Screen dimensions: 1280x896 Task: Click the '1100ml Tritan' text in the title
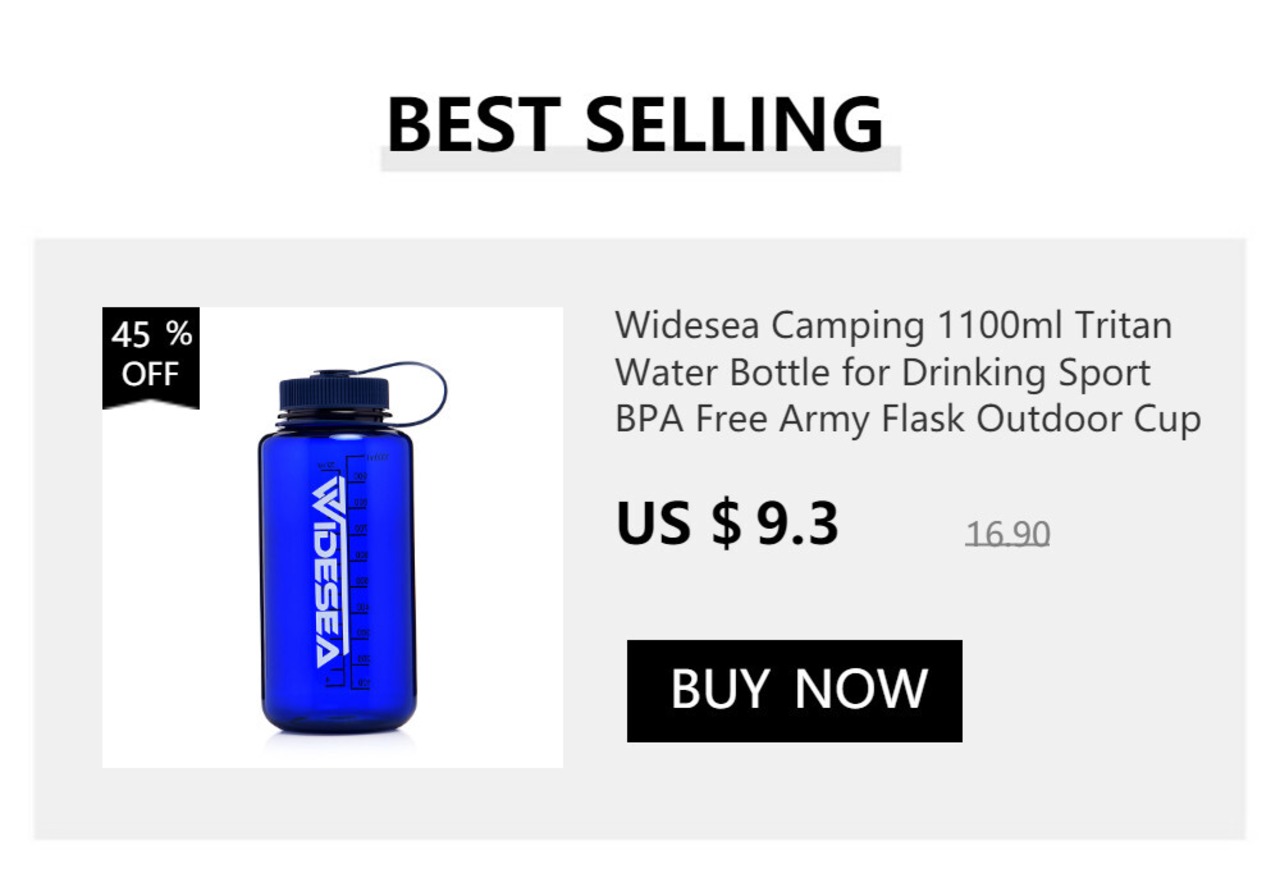pyautogui.click(x=1054, y=325)
